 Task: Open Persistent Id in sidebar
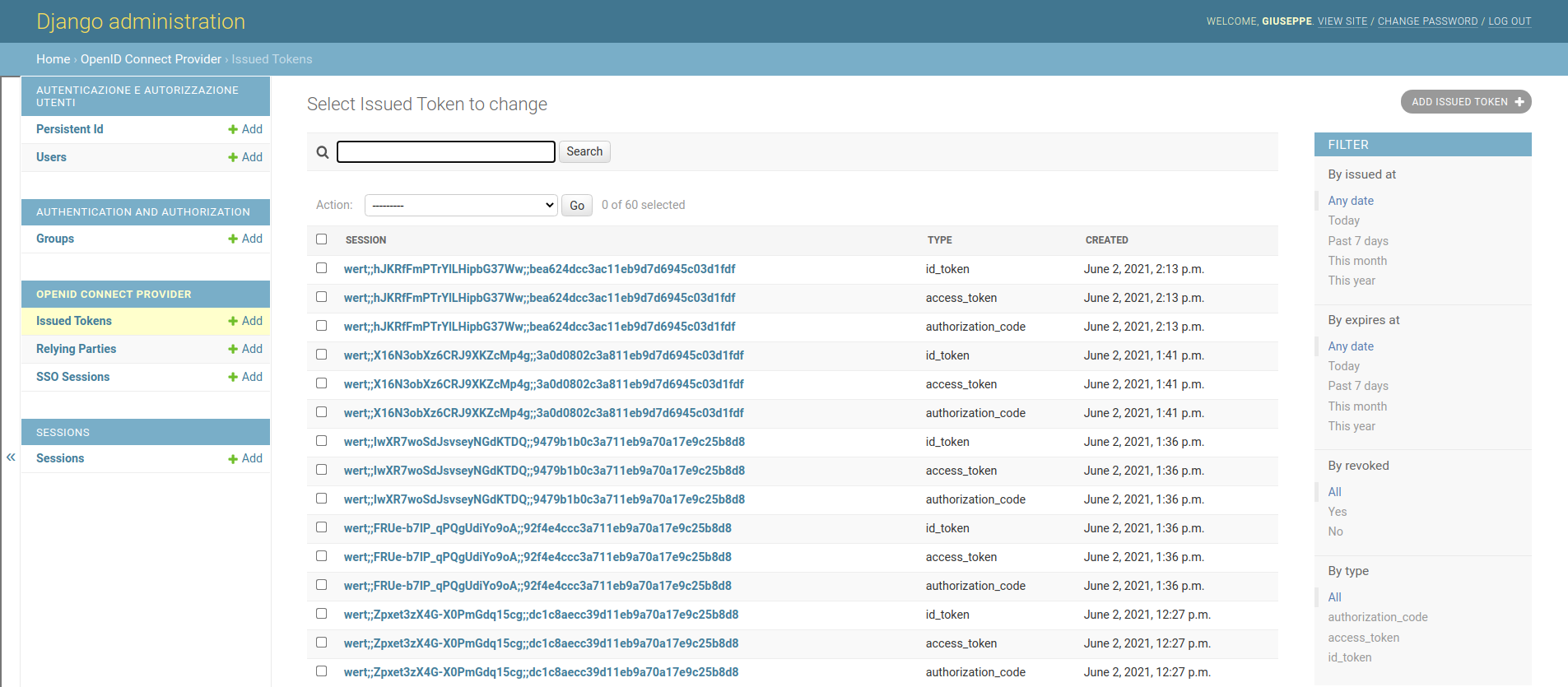click(70, 129)
